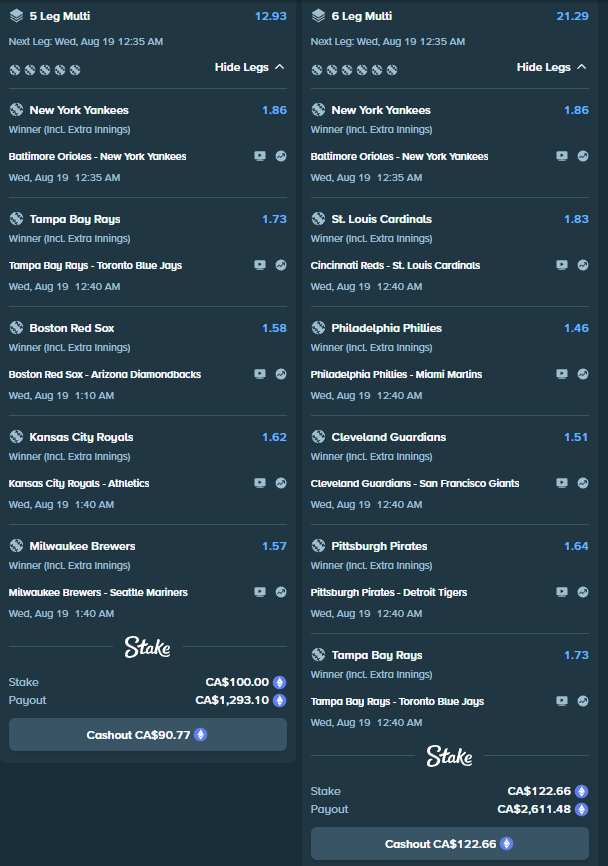Click the 1.57 odds for Milwaukee Brewers
The width and height of the screenshot is (608, 866).
click(x=274, y=546)
